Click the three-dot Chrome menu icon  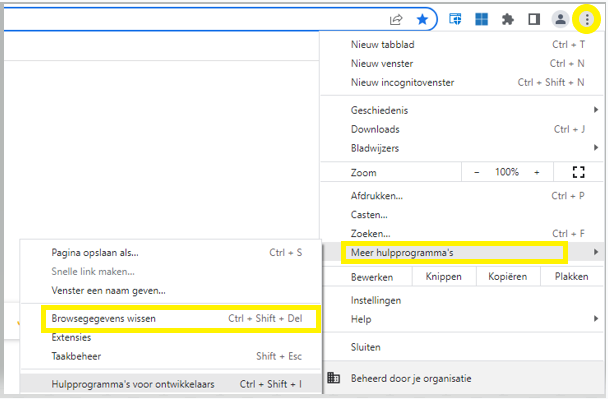587,19
